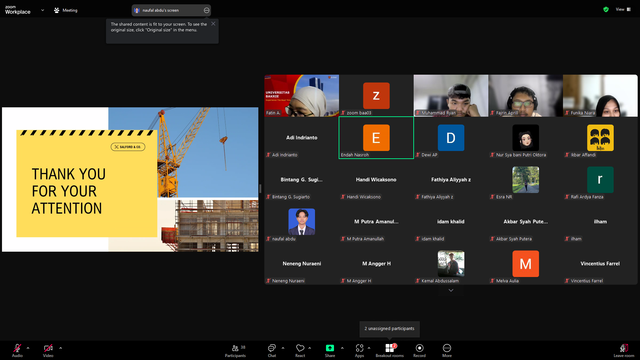640x360 pixels.
Task: Select Fatin A. video tile
Action: pos(302,96)
